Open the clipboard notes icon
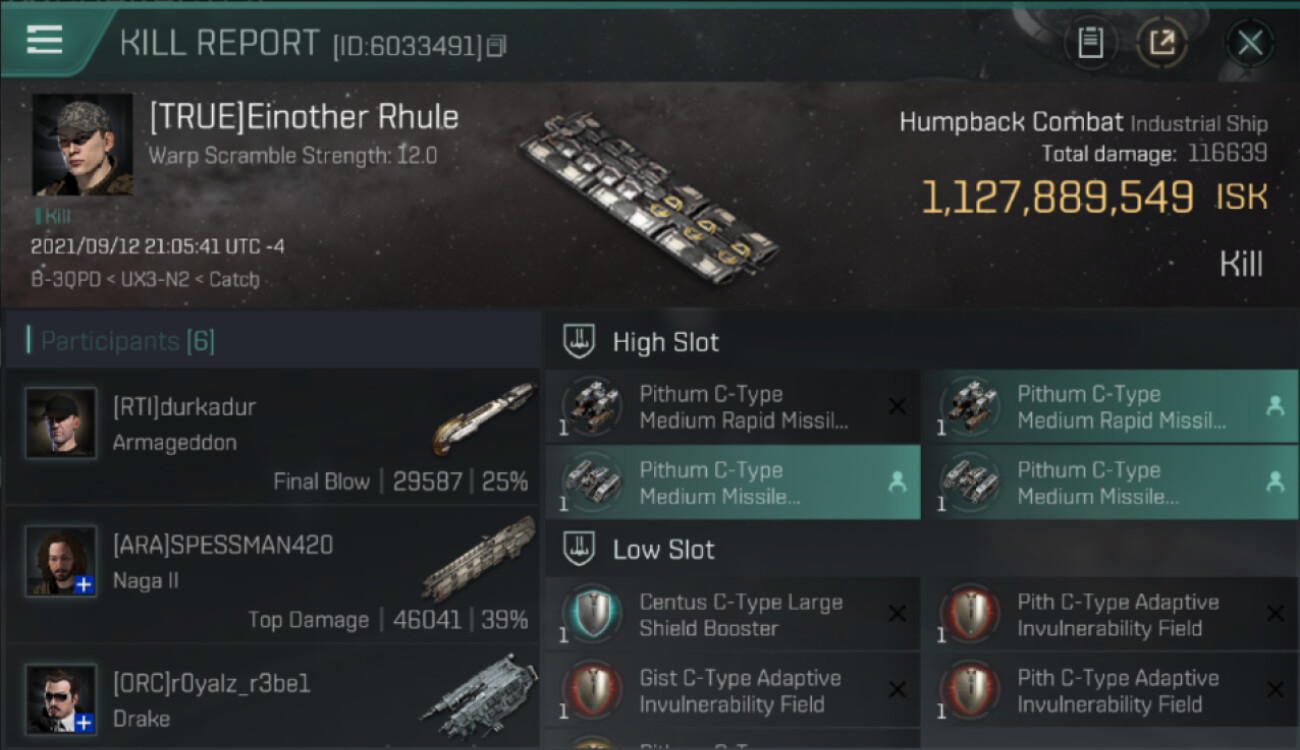Image resolution: width=1300 pixels, height=750 pixels. [x=1090, y=42]
